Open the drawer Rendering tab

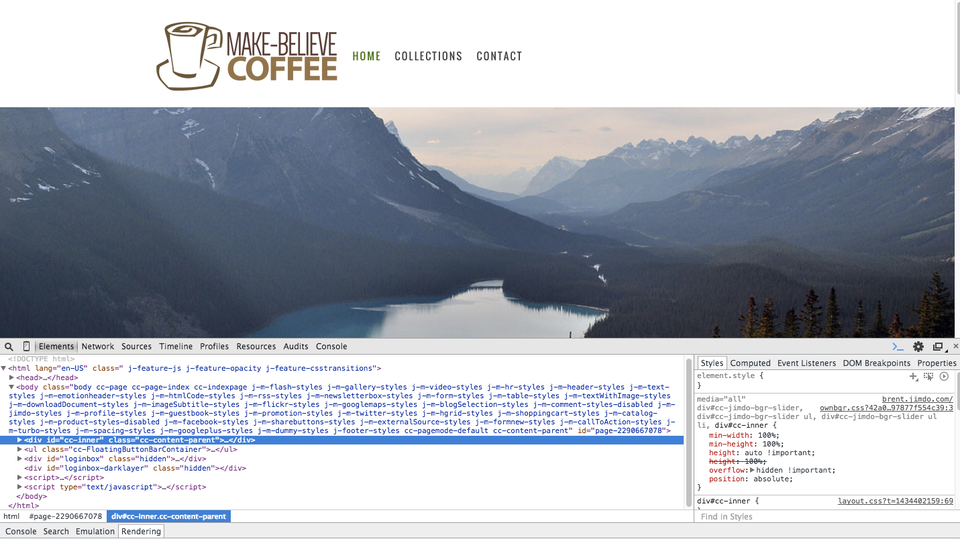[141, 531]
